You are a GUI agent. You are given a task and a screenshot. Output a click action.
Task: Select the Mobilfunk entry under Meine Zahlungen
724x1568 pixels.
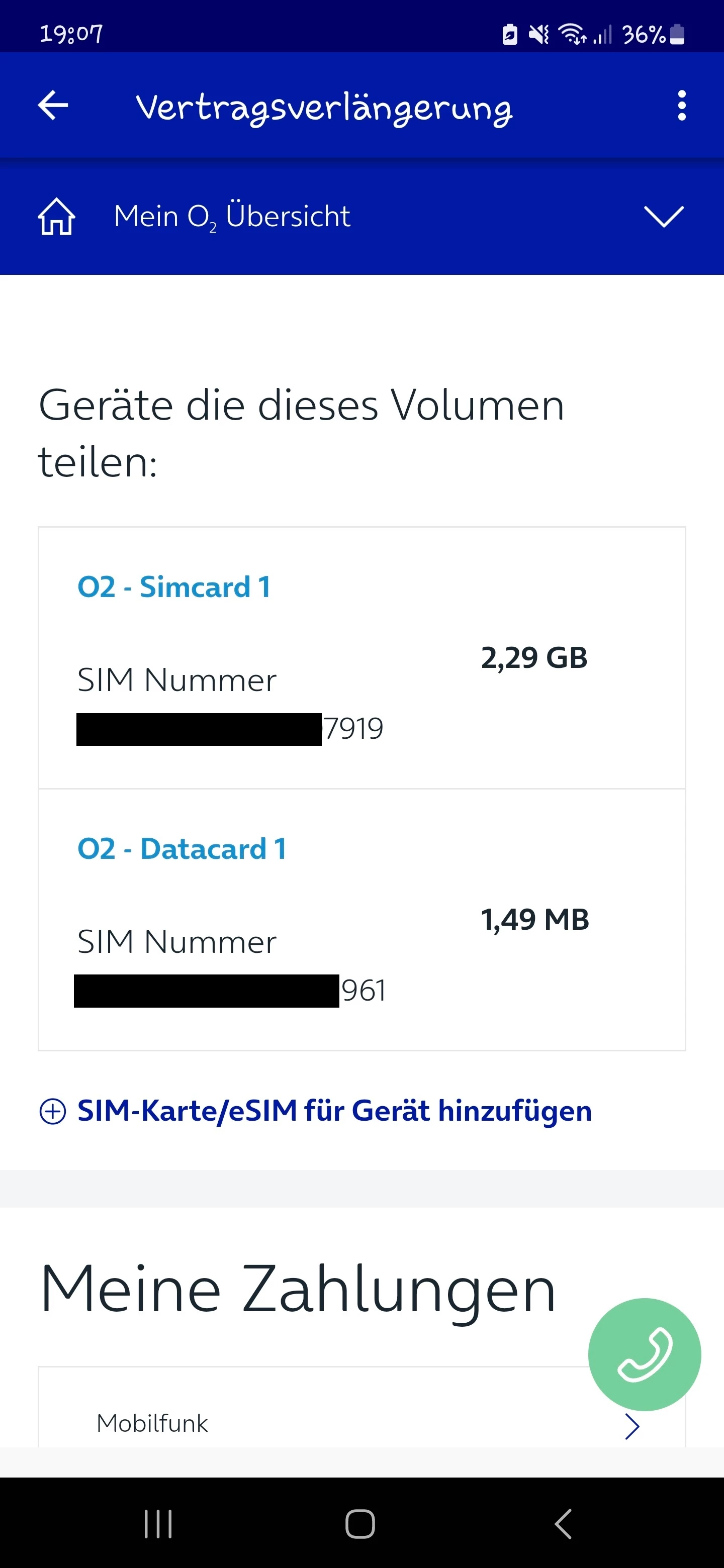152,1424
